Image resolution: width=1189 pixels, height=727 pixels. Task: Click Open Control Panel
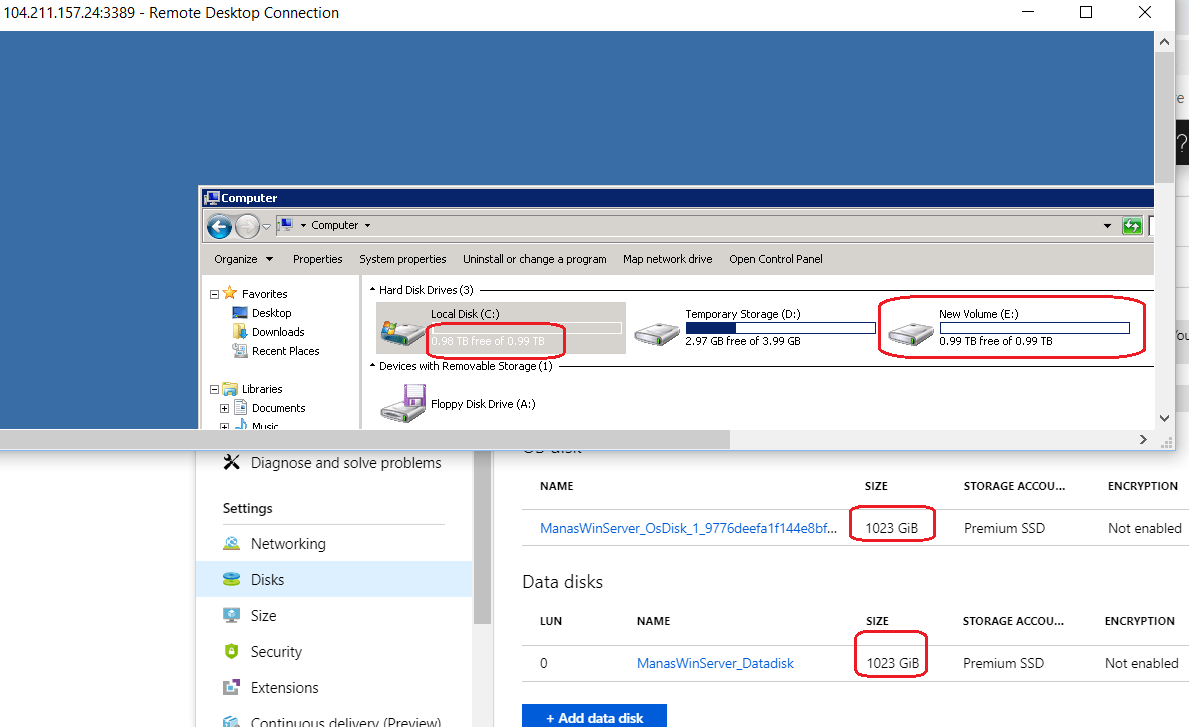click(776, 259)
